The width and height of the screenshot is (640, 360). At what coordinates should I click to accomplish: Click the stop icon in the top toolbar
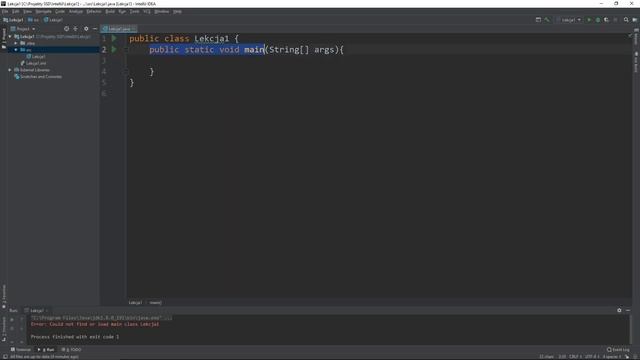point(616,20)
